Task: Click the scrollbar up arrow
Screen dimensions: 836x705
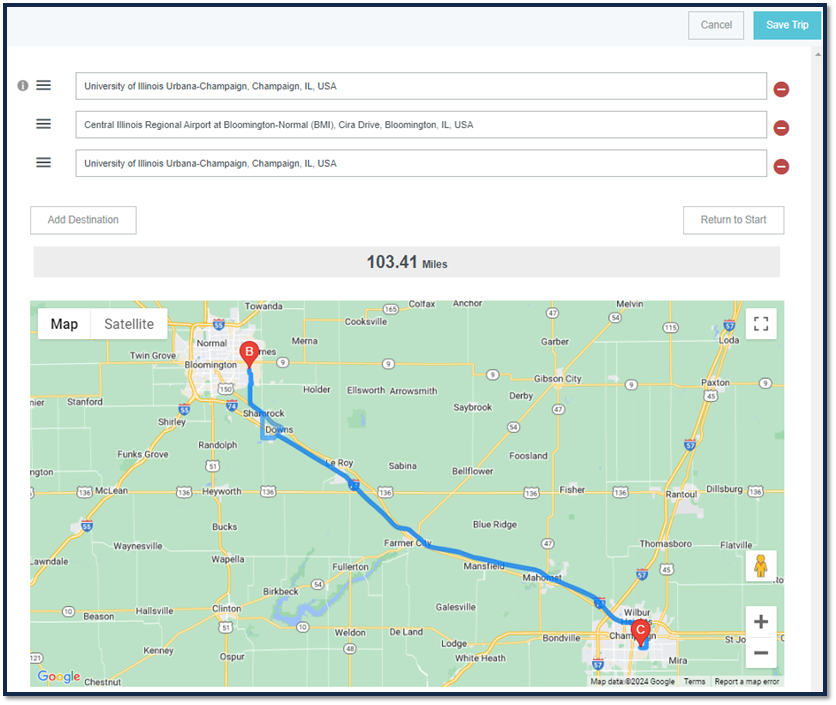Action: (x=817, y=54)
